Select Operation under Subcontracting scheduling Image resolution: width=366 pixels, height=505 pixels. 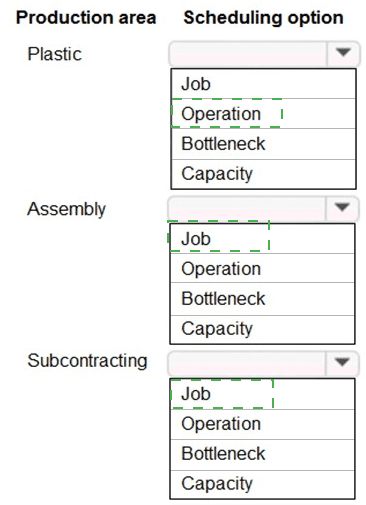pos(262,424)
